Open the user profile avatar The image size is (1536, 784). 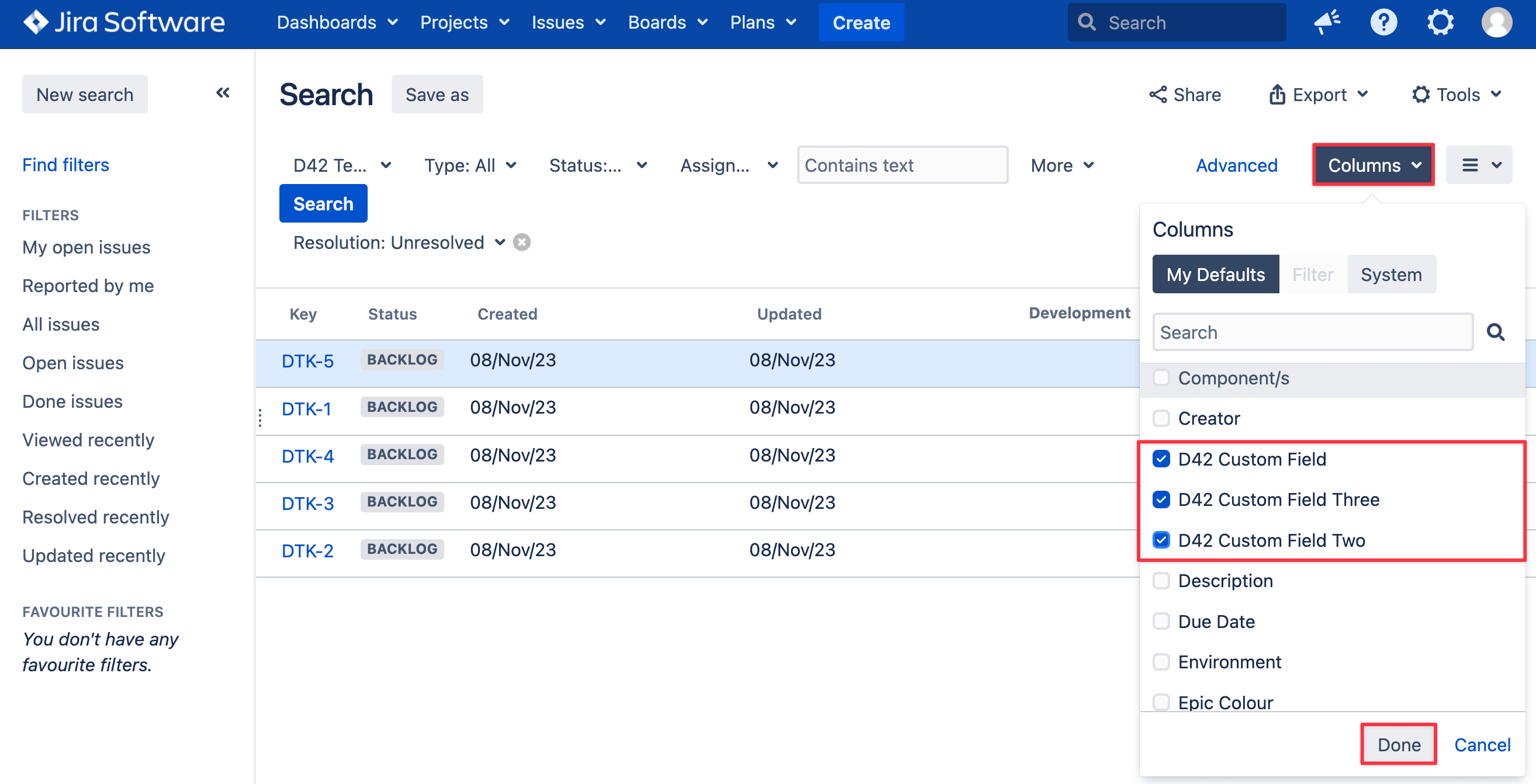click(x=1496, y=22)
